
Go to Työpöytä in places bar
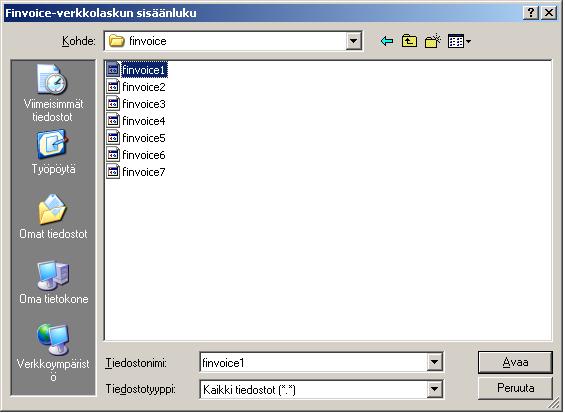click(53, 153)
